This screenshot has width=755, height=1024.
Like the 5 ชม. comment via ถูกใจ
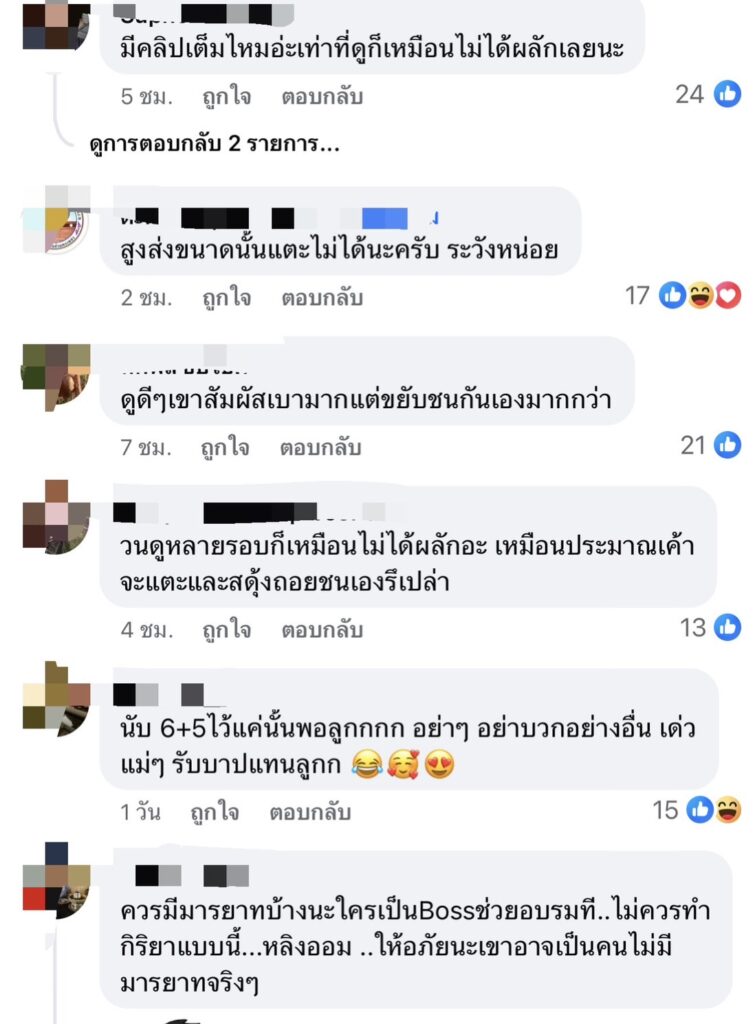click(227, 96)
